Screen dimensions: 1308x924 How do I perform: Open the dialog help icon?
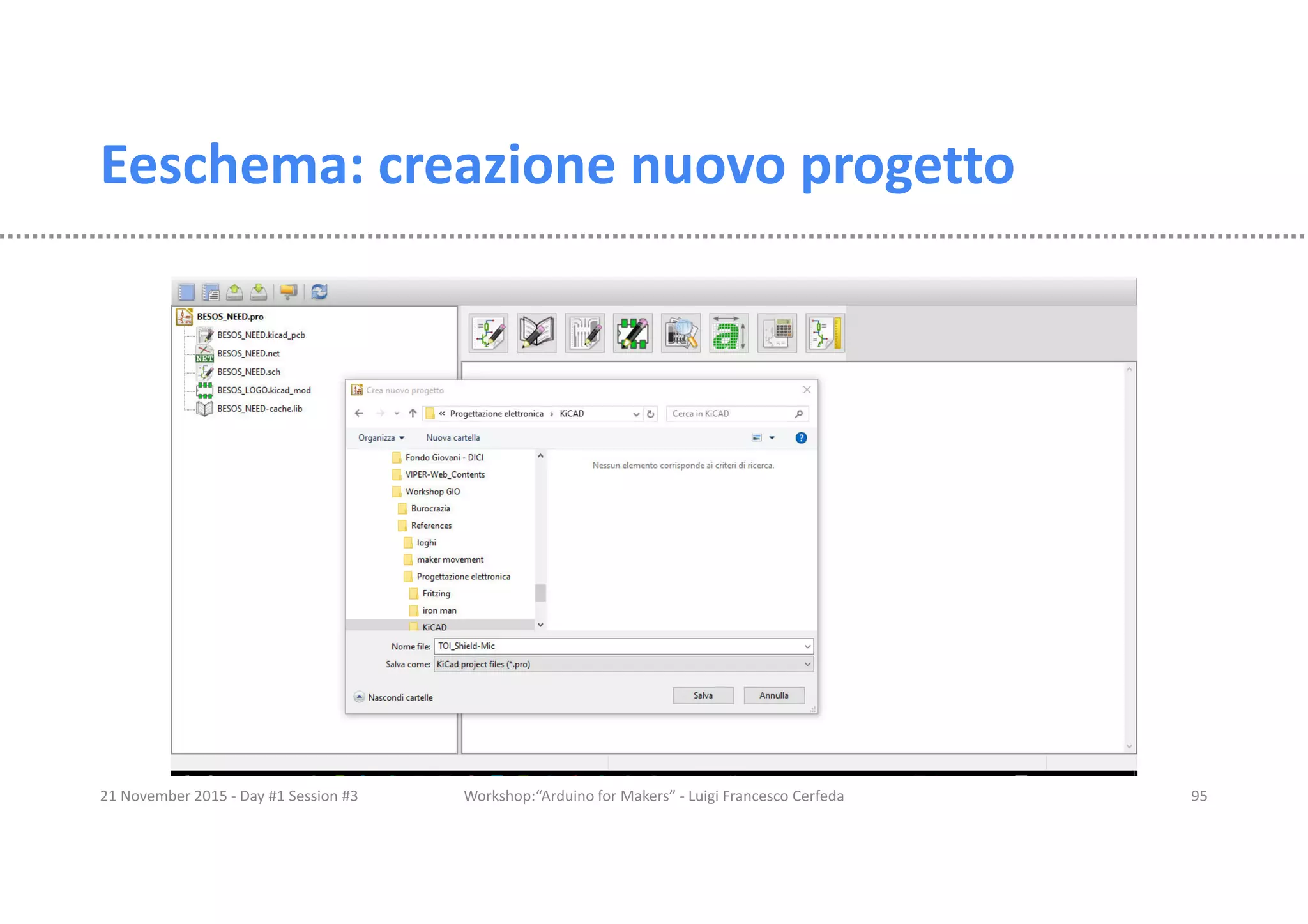pos(801,438)
